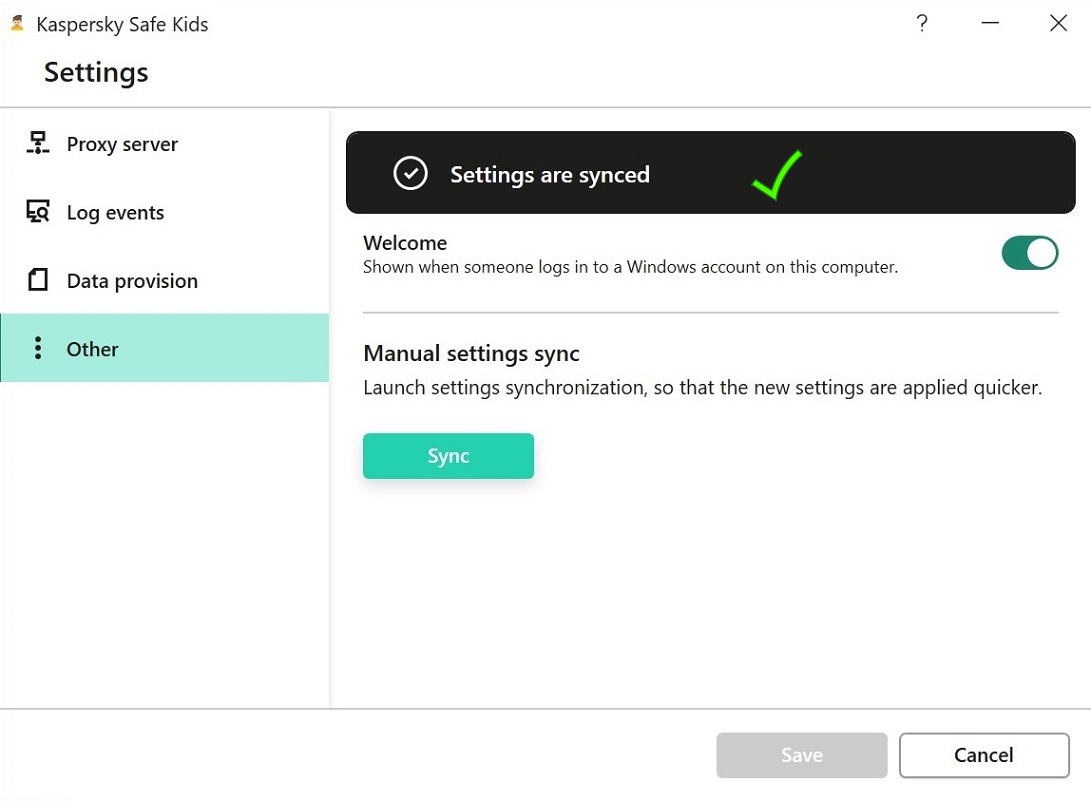Disable the Welcome toggle switch
The image size is (1091, 801).
point(1029,254)
